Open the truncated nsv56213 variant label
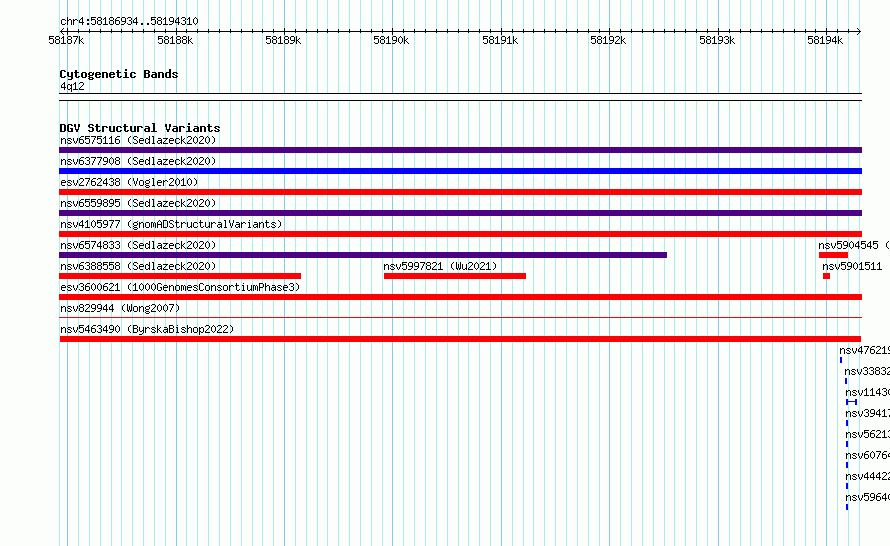Viewport: 890px width, 546px height. pos(867,434)
